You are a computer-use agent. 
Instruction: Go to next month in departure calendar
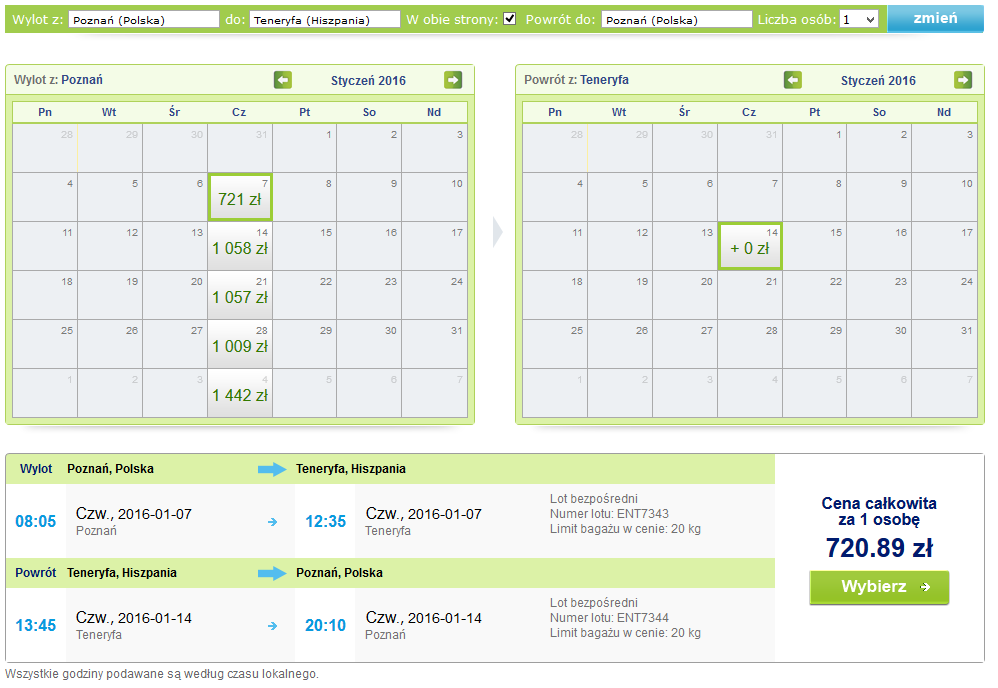click(x=453, y=80)
